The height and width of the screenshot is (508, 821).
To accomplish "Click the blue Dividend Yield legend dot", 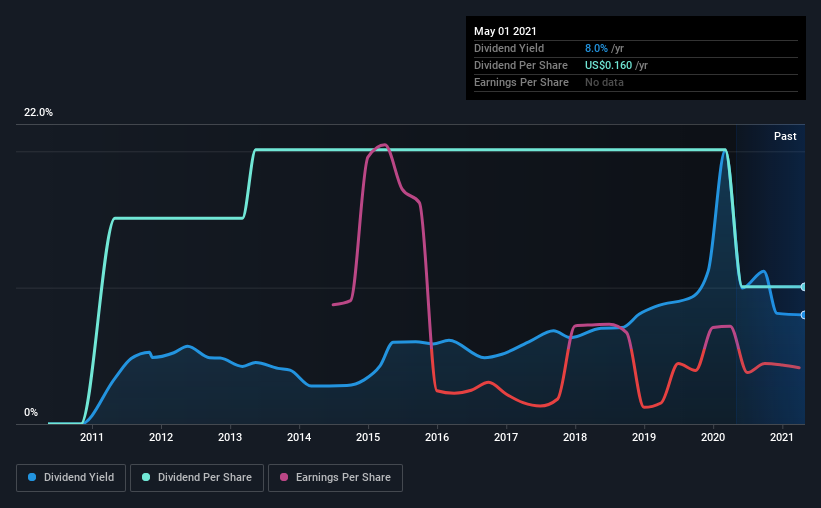I will coord(32,477).
